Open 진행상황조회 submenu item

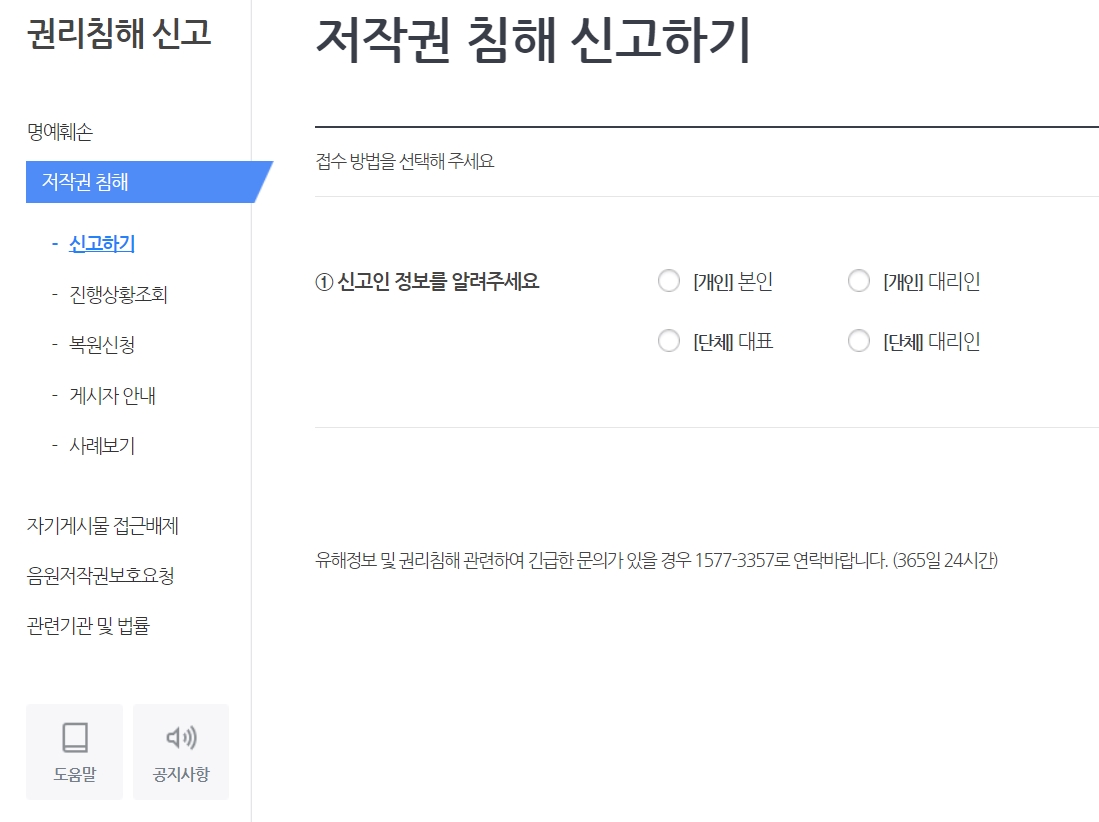click(x=118, y=294)
